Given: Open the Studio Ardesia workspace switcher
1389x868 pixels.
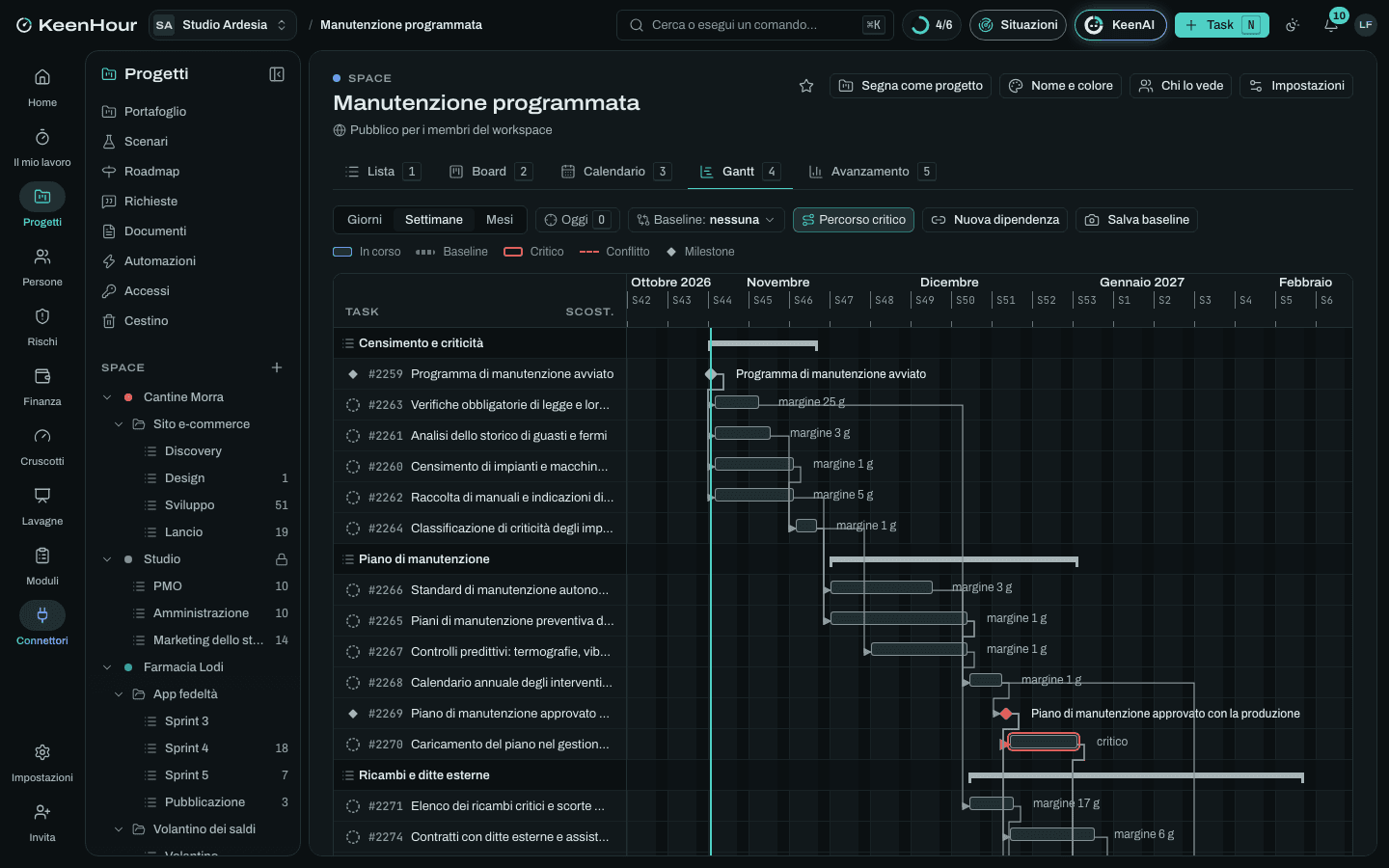Looking at the screenshot, I should pyautogui.click(x=223, y=25).
